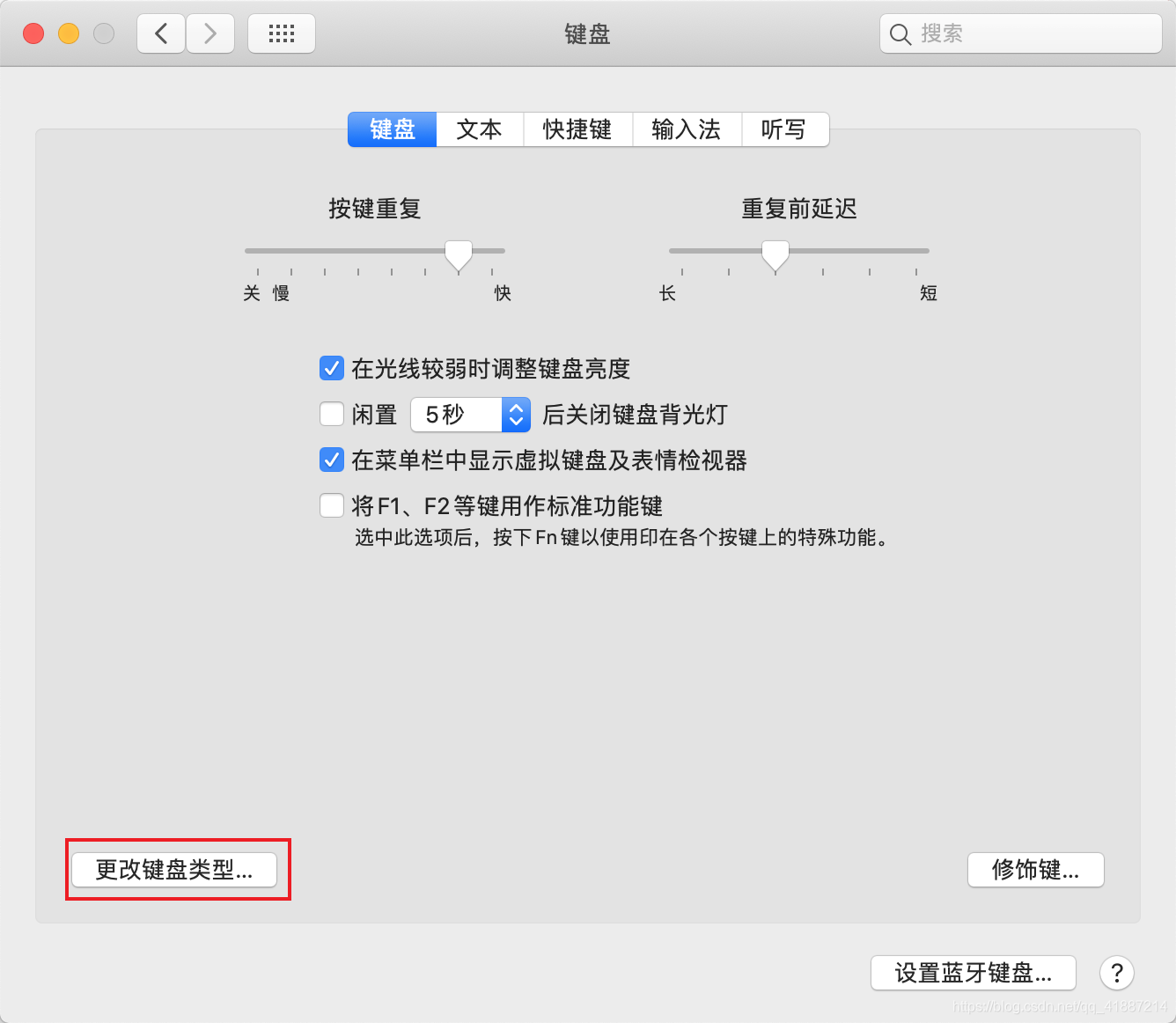Click the red close window button
This screenshot has height=1023, width=1176.
[x=33, y=33]
